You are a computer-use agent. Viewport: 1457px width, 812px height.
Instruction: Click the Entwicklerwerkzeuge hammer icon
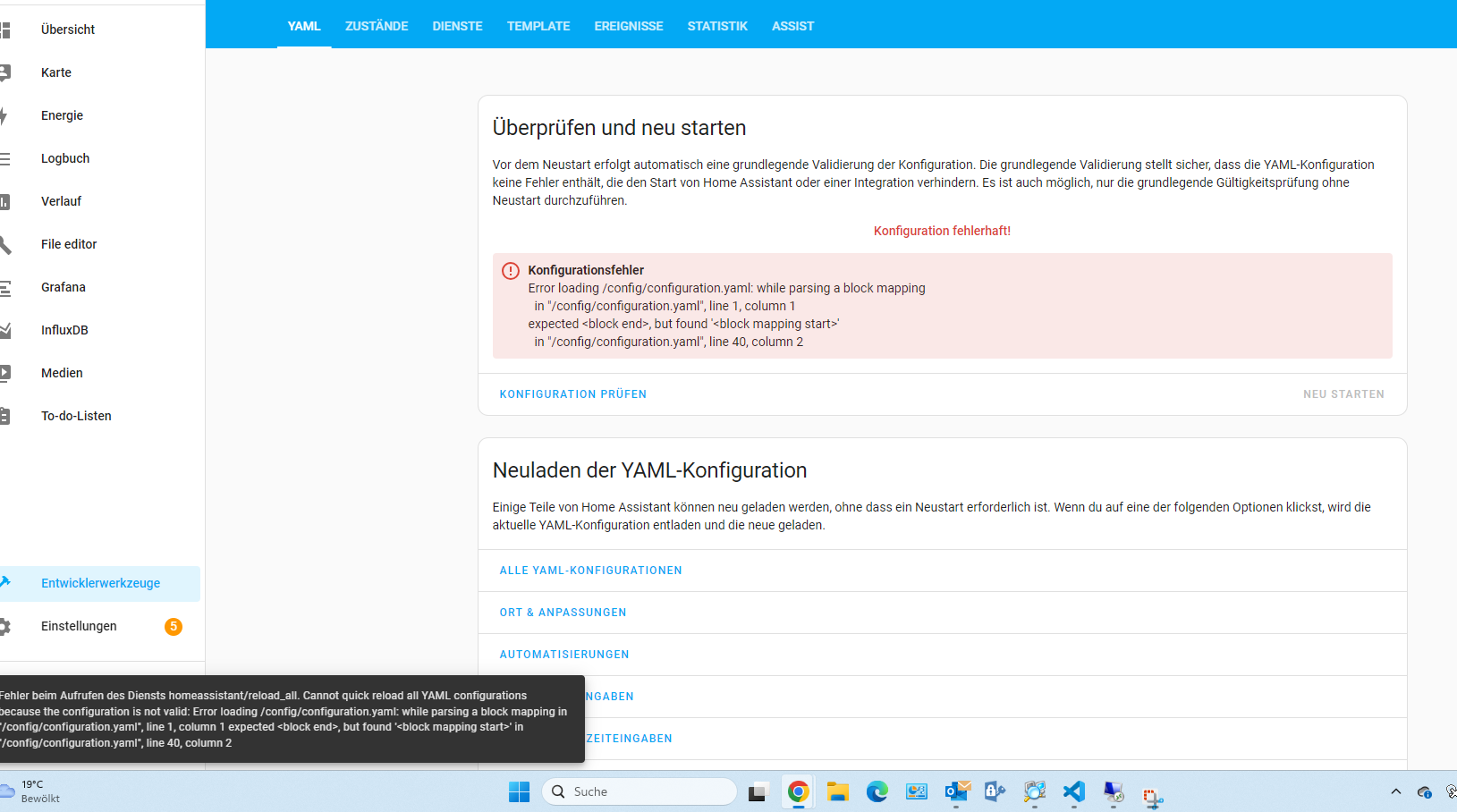4,583
